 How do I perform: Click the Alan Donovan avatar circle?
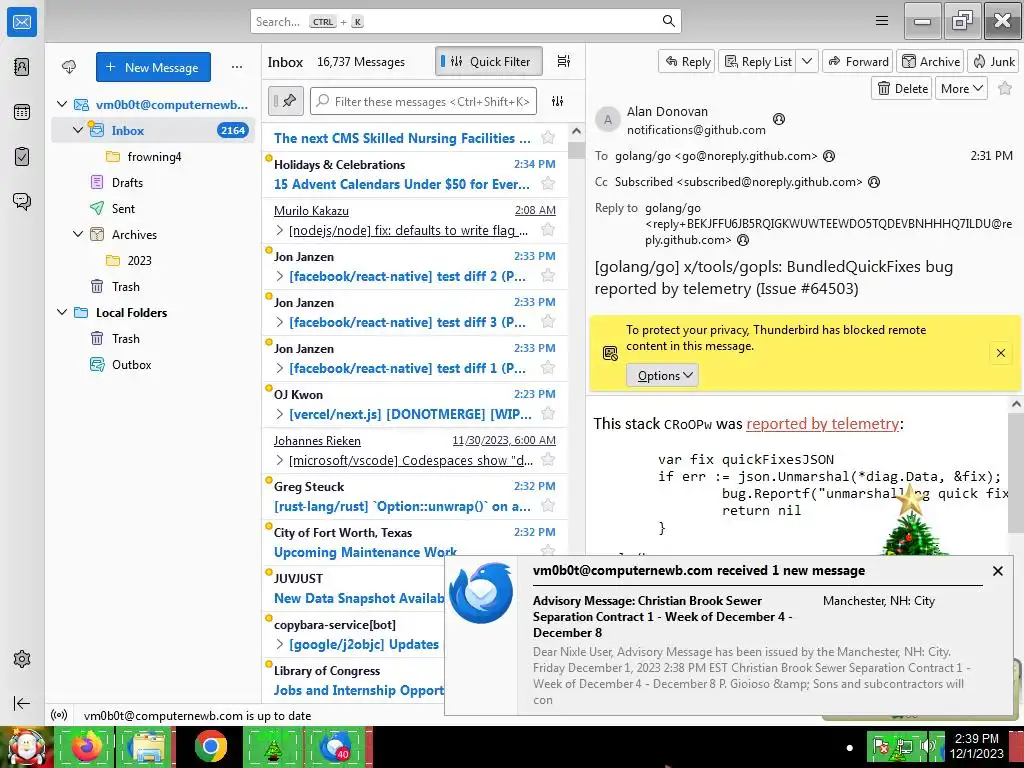coord(607,120)
